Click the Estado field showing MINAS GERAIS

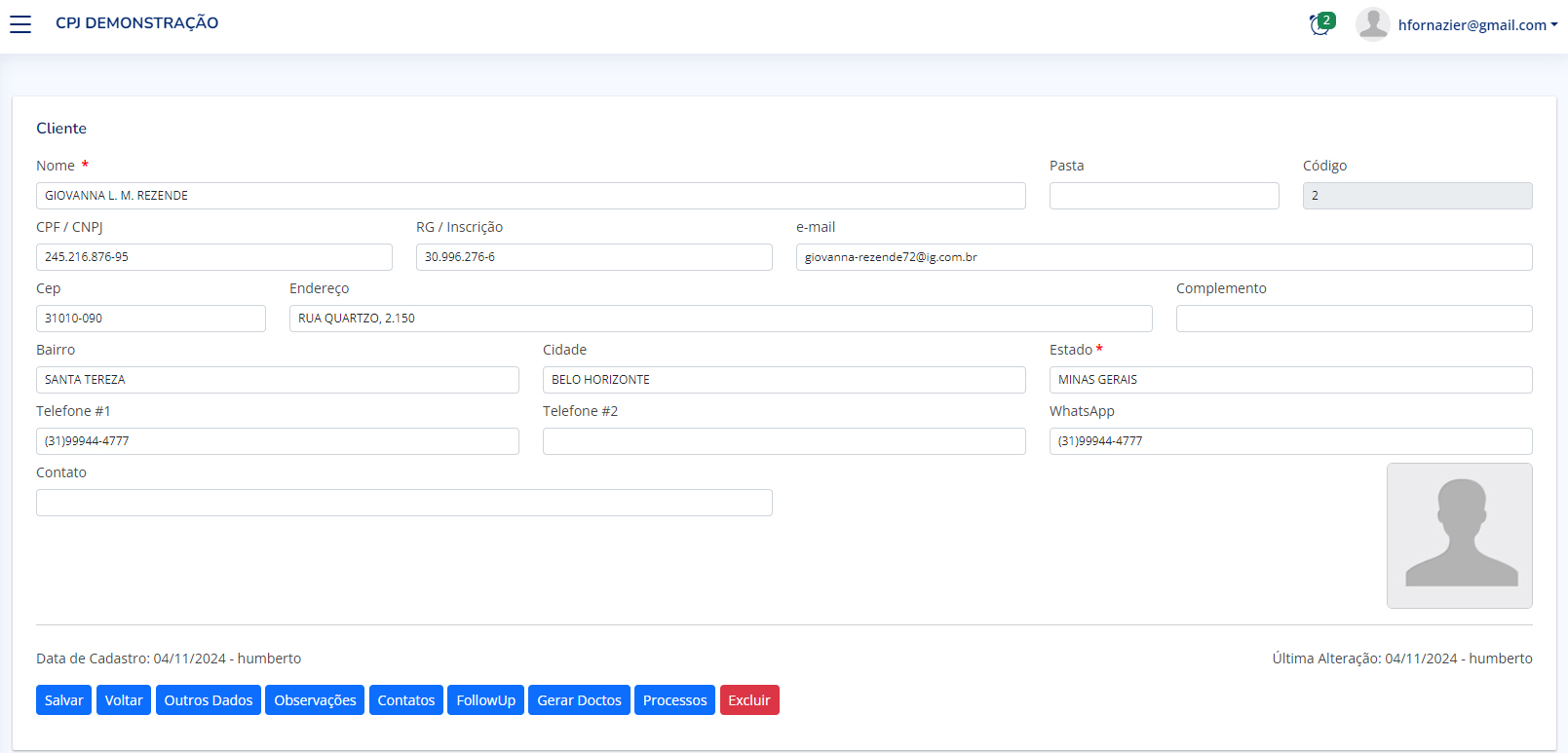[x=1290, y=380]
